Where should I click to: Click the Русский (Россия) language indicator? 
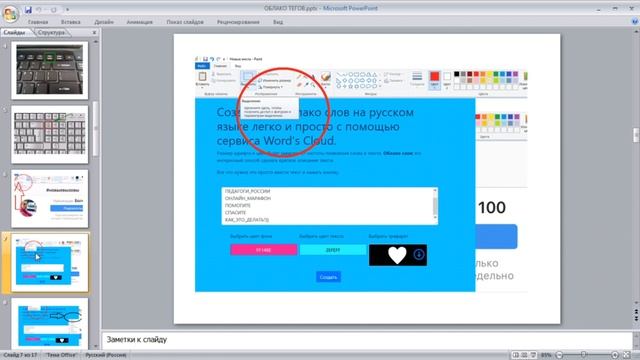point(106,355)
